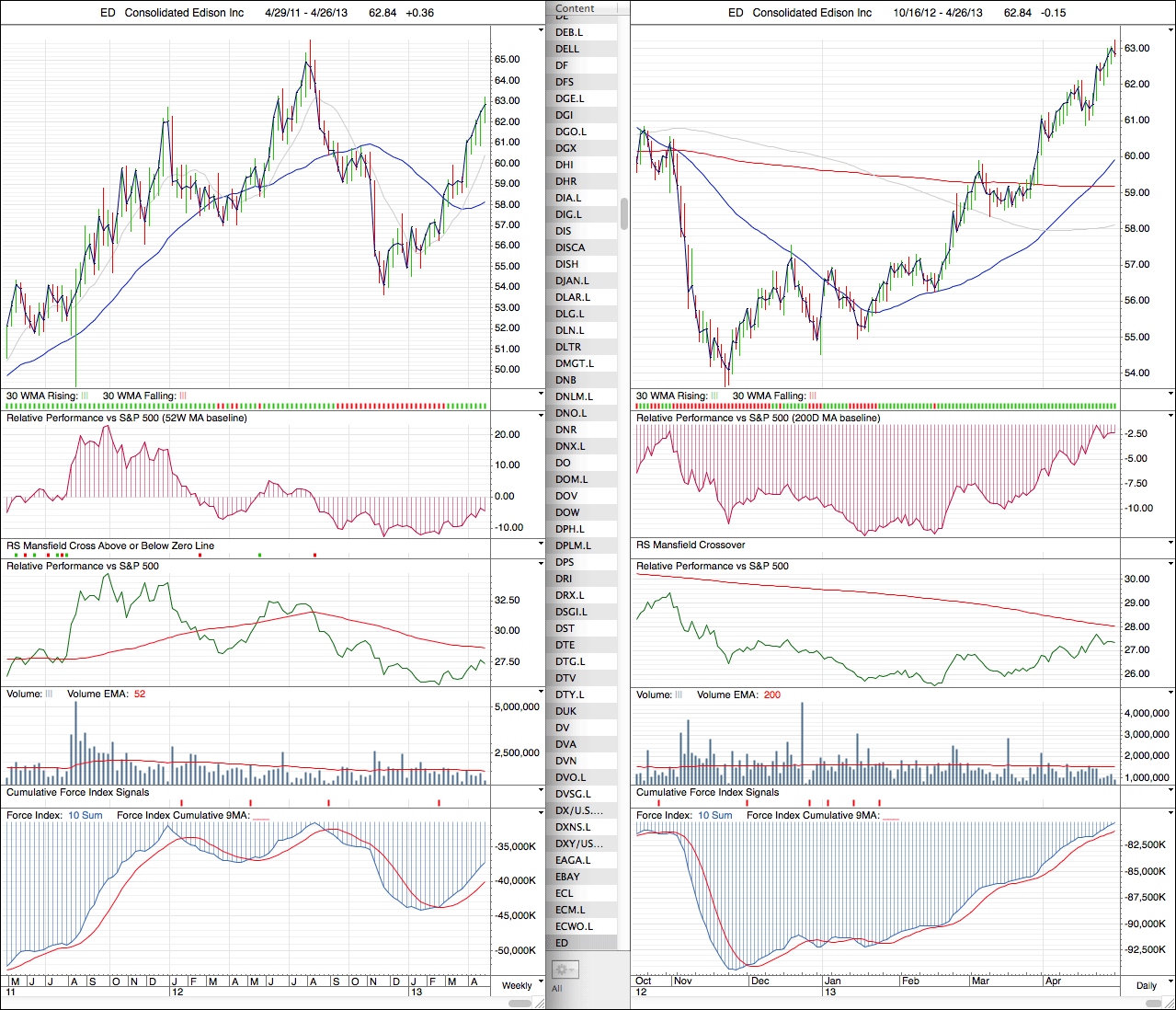Click the 30 WMA Rising legend marker, weekly chart
Screen dimensions: 1176x1010
(85, 396)
